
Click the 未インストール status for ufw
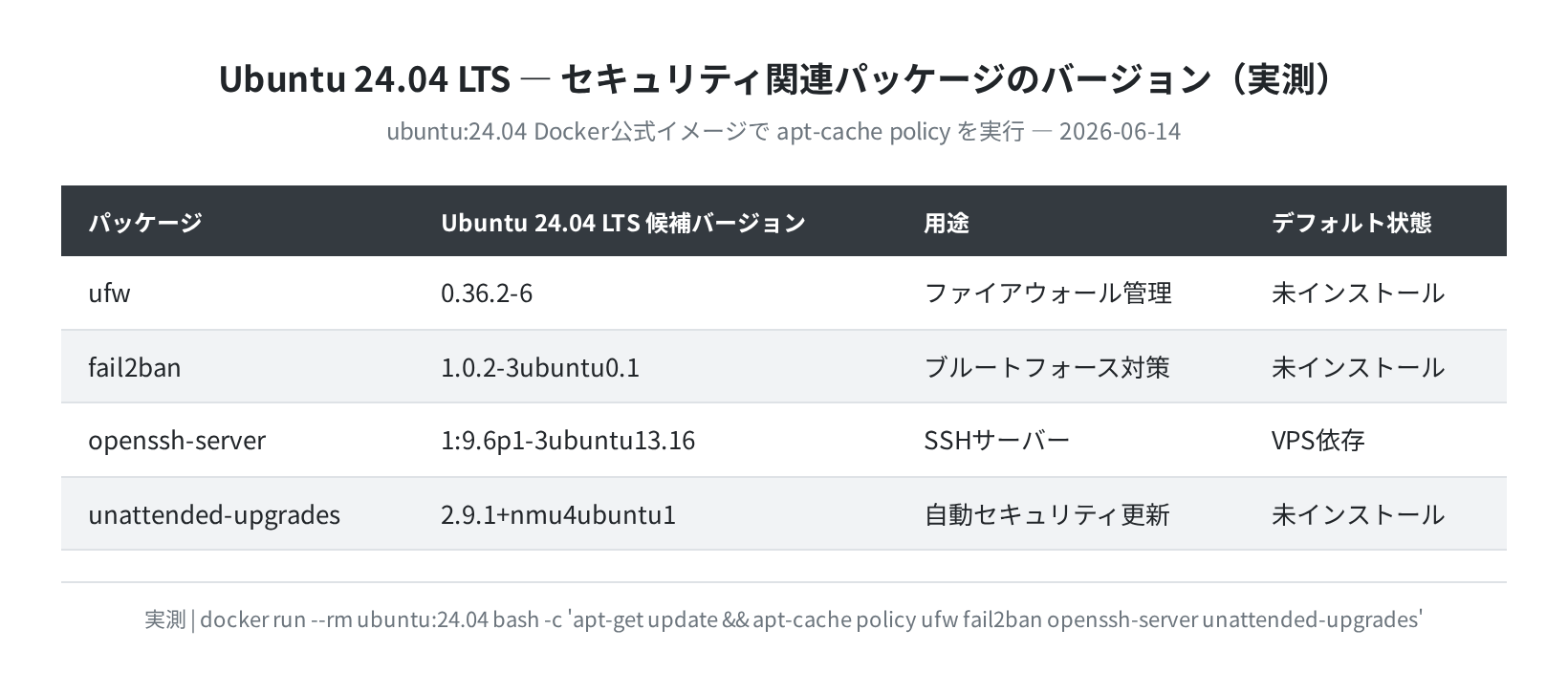pos(1358,293)
